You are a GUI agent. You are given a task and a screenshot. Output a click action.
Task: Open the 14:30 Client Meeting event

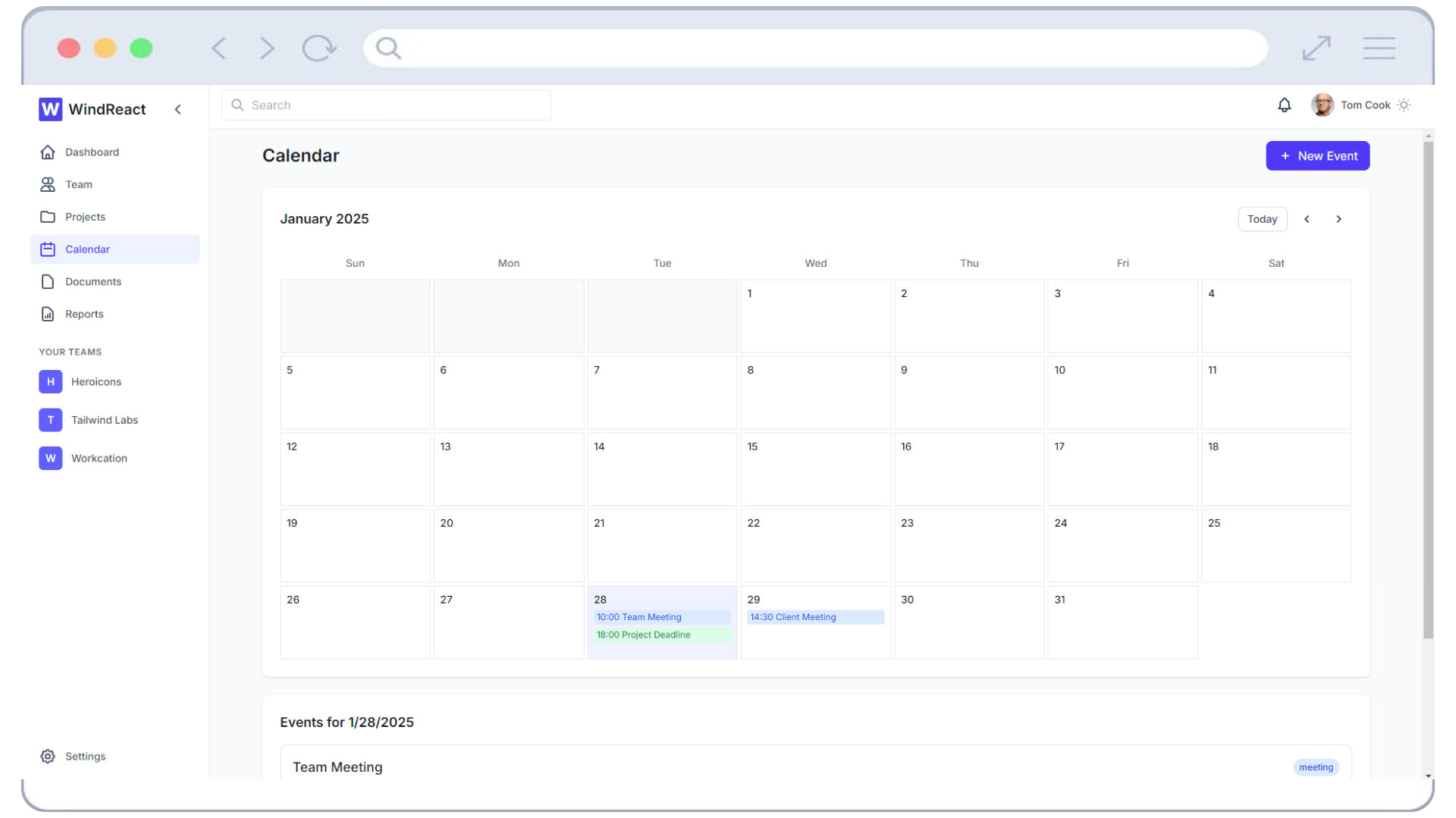(x=815, y=617)
